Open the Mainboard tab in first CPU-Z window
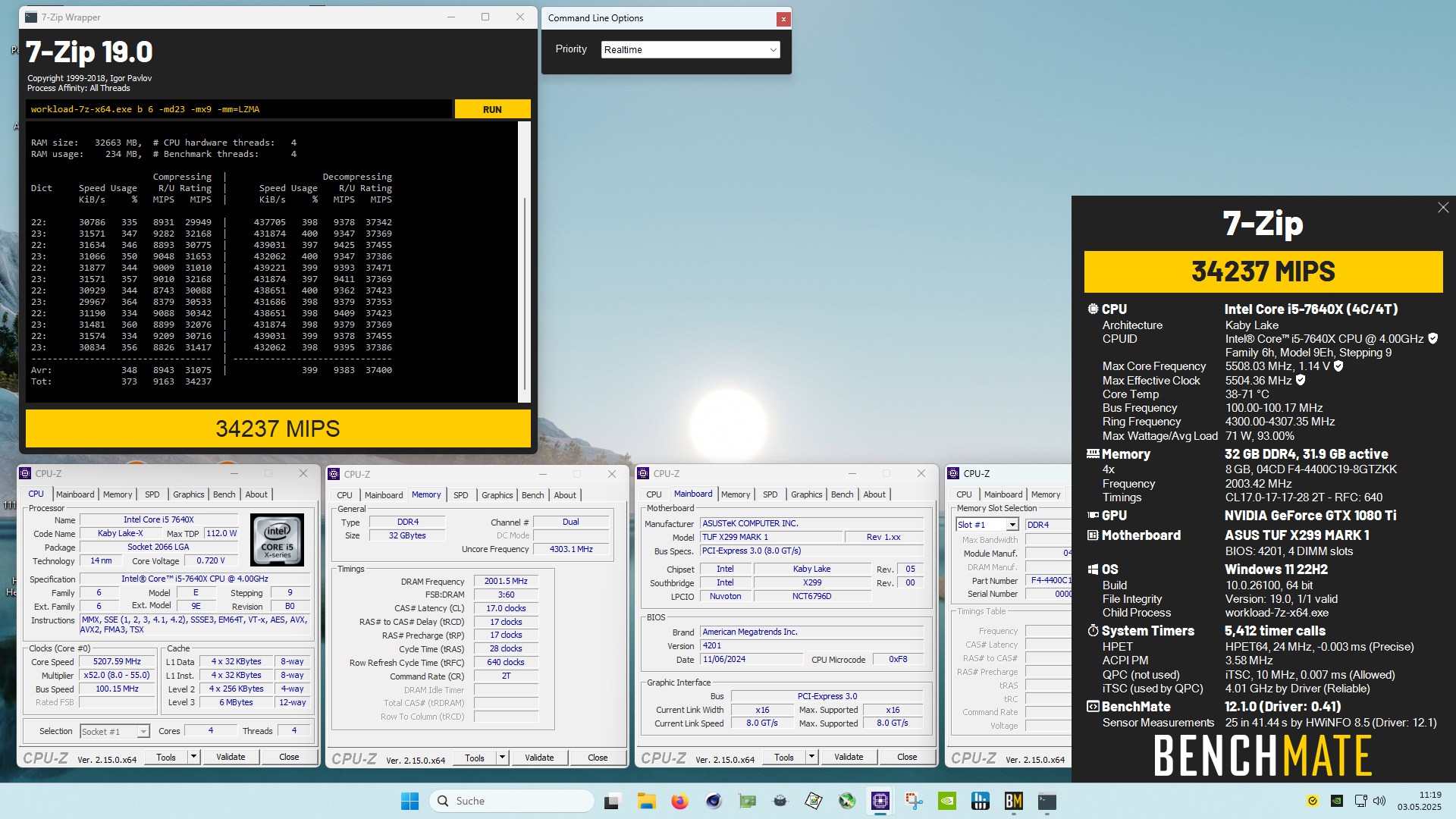Image resolution: width=1456 pixels, height=819 pixels. coord(75,494)
